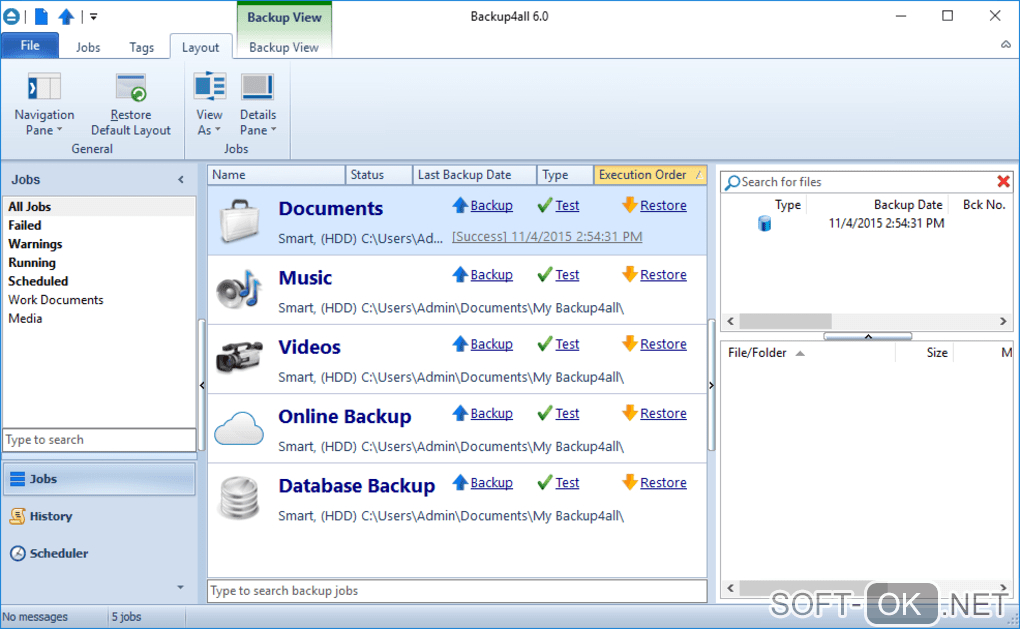The width and height of the screenshot is (1020, 629).
Task: Open the Scheduler clock icon
Action: [18, 553]
